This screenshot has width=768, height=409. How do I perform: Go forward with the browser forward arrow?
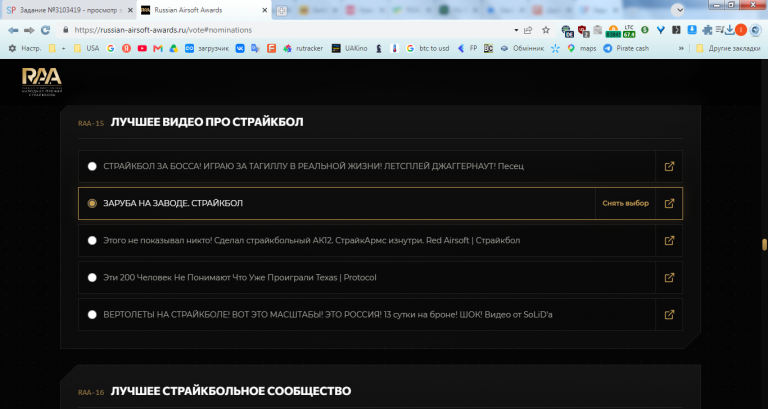point(29,30)
